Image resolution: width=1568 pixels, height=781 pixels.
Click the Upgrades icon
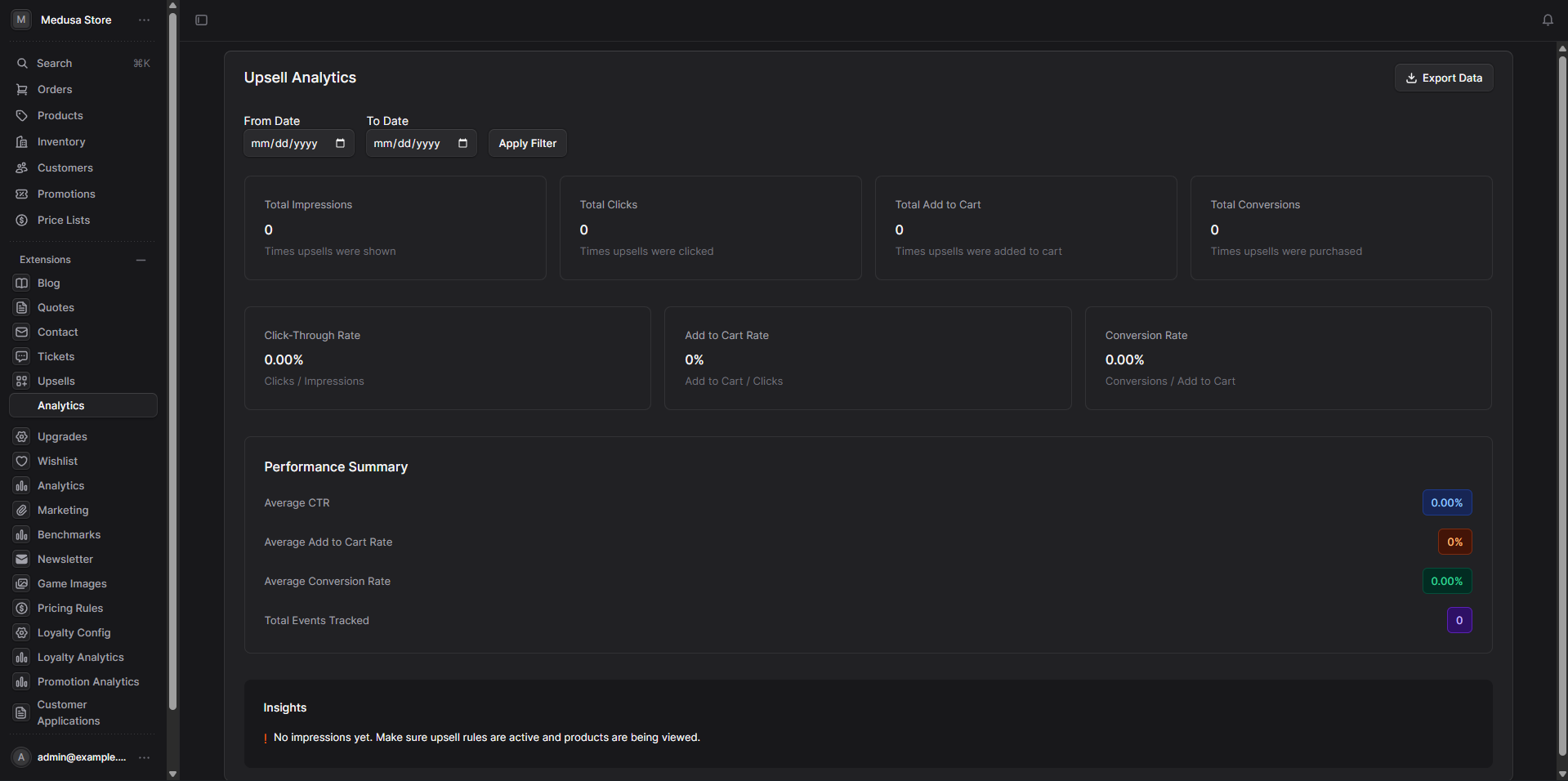22,436
